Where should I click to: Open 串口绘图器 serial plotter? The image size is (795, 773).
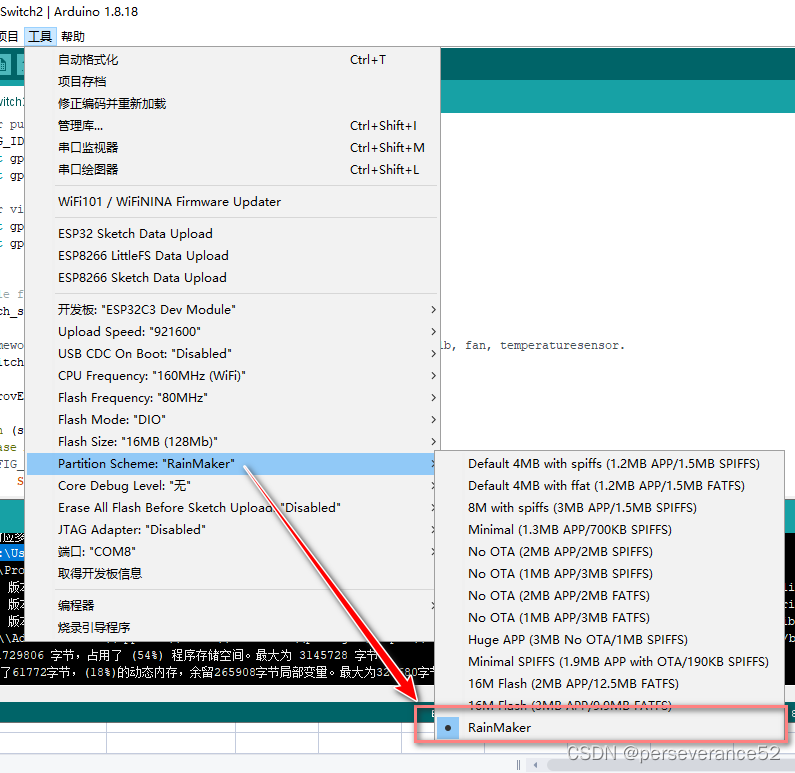coord(232,170)
